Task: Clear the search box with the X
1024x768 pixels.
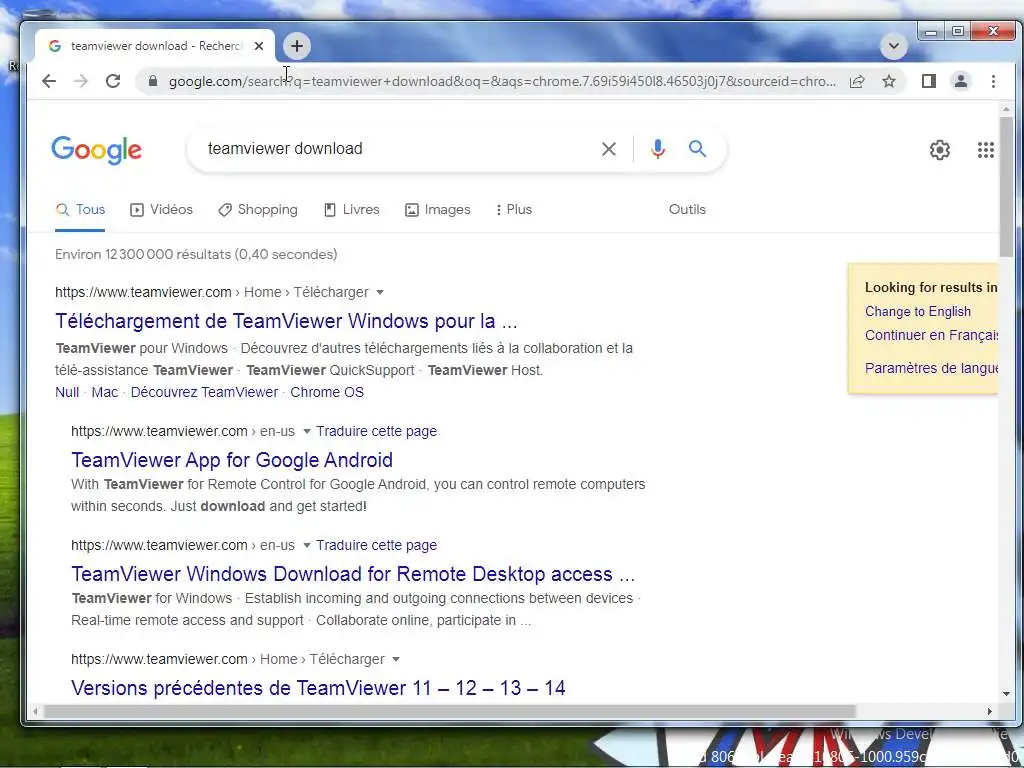Action: tap(609, 149)
